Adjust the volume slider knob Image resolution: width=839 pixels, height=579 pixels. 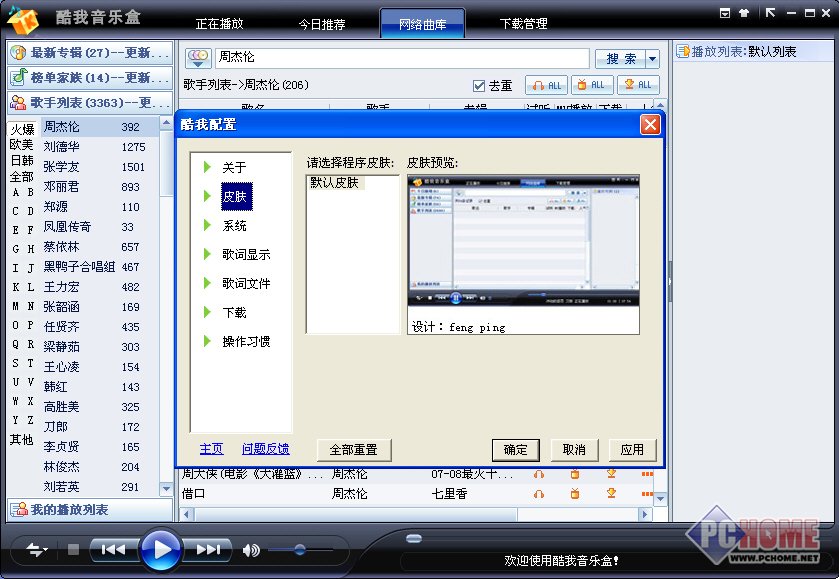(x=300, y=549)
